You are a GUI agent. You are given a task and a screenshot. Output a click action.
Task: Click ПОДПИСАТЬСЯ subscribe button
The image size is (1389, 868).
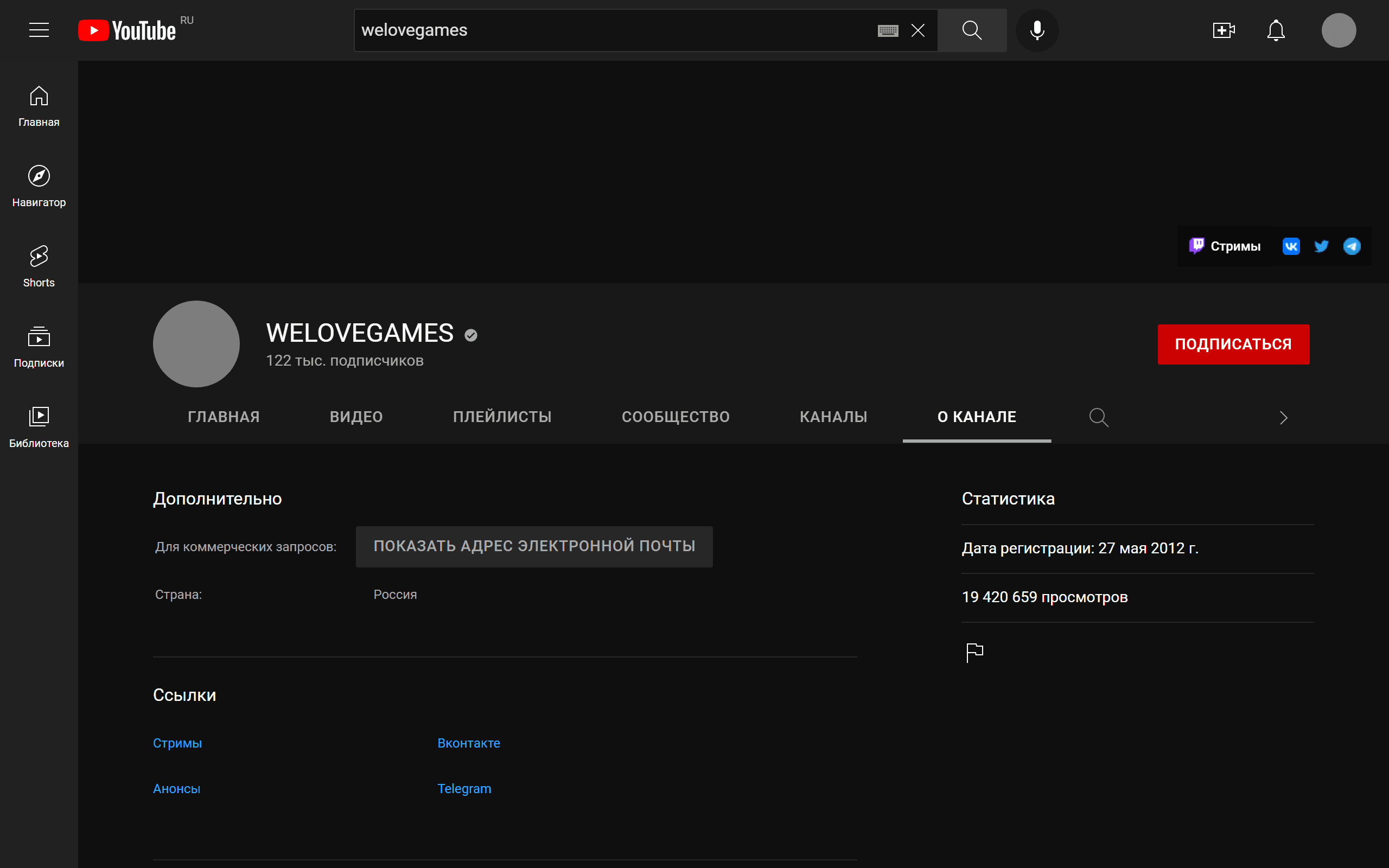pyautogui.click(x=1232, y=344)
